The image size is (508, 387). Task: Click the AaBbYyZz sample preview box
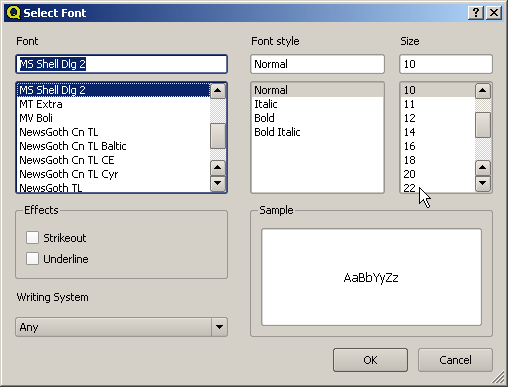click(x=371, y=277)
